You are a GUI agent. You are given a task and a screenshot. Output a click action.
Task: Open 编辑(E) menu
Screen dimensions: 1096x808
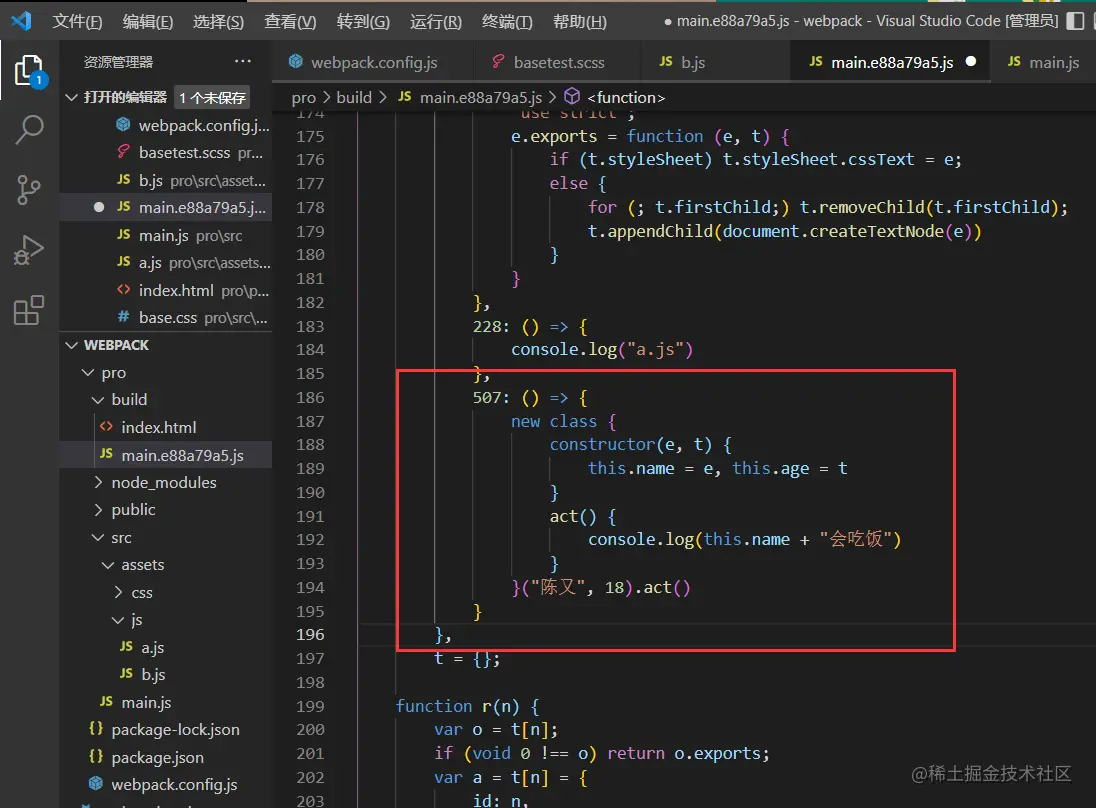click(147, 22)
